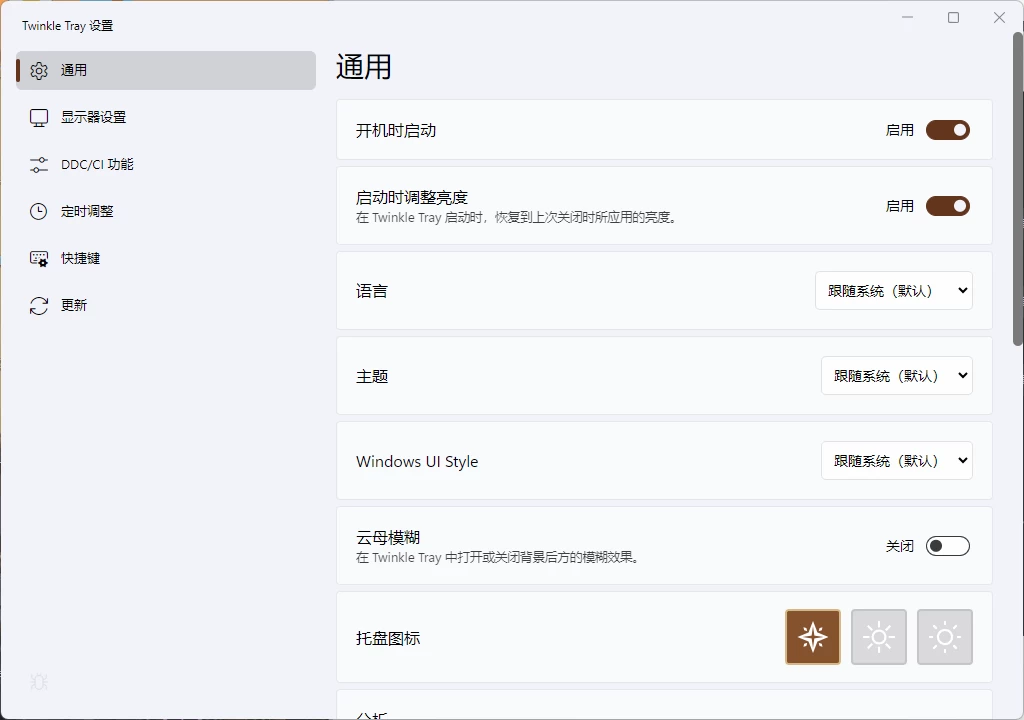Image resolution: width=1024 pixels, height=720 pixels.
Task: Select the Twinkle Tray star tray icon style
Action: [x=812, y=636]
